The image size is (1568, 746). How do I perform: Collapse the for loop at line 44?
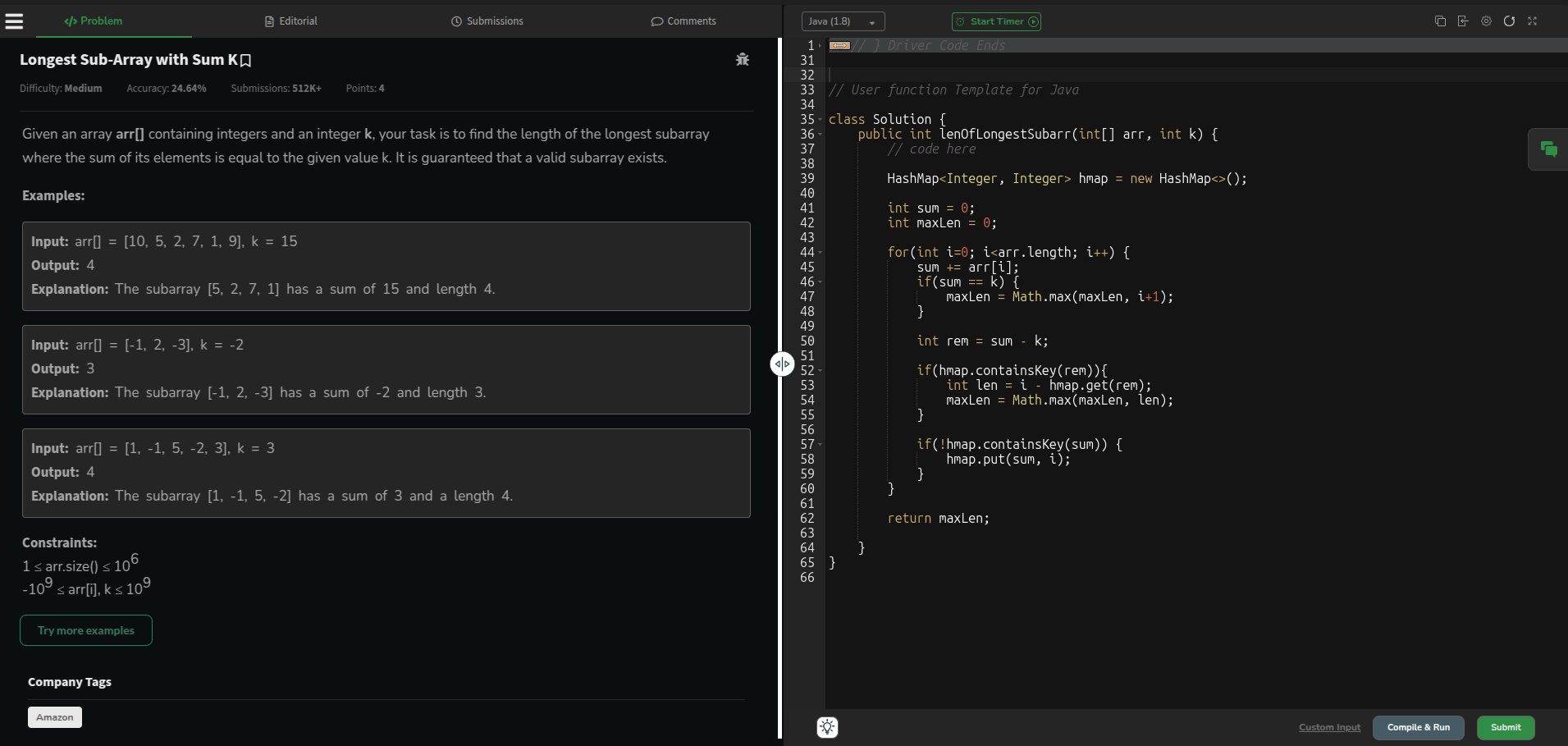coord(821,253)
